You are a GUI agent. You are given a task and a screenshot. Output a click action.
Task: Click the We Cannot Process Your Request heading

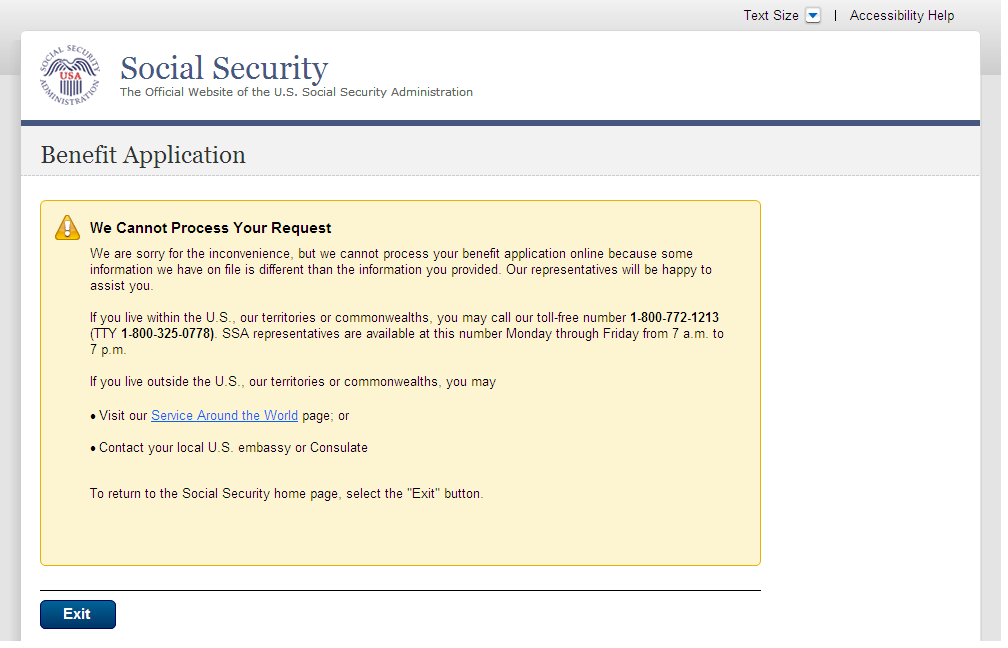[x=210, y=228]
